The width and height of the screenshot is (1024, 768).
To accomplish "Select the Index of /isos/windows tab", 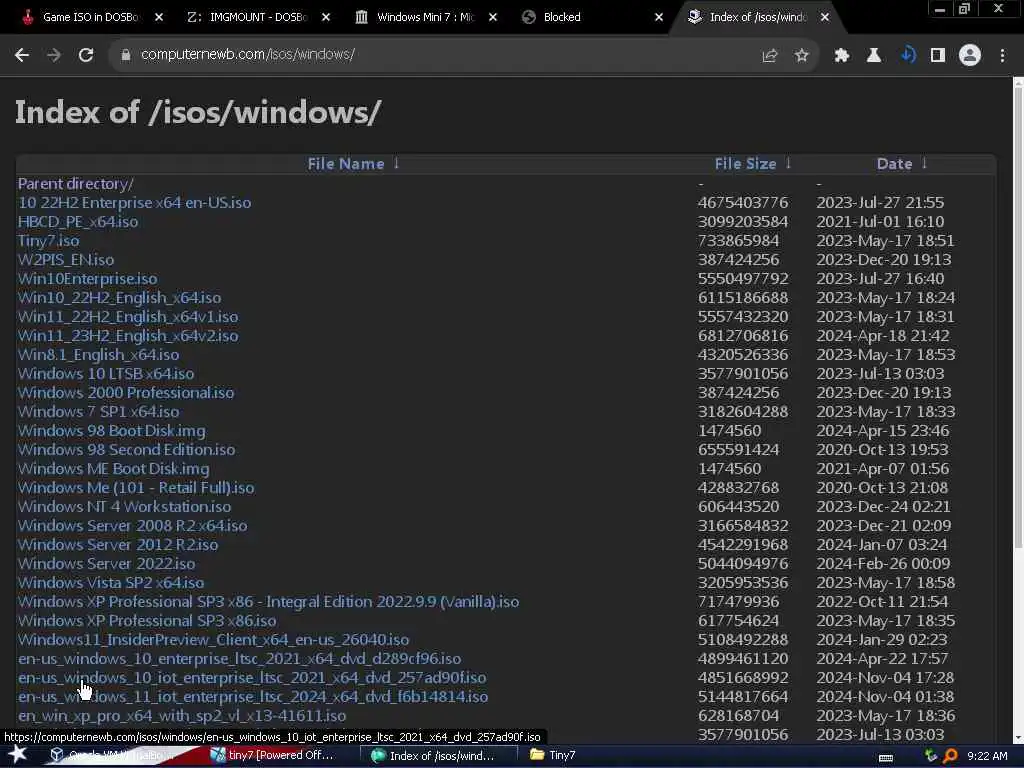I will 758,18.
